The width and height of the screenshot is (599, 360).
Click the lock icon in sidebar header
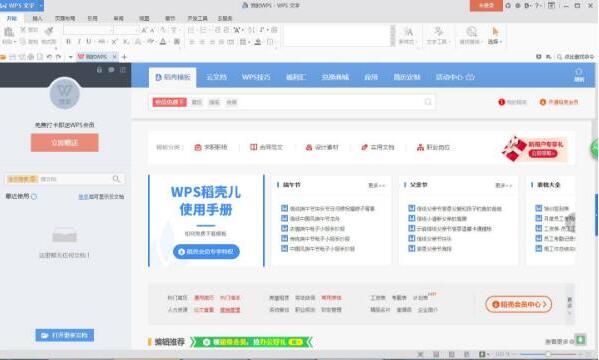(99, 70)
